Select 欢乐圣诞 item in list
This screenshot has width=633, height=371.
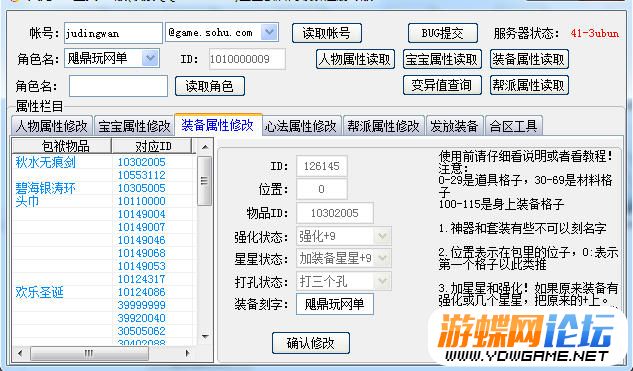40,292
